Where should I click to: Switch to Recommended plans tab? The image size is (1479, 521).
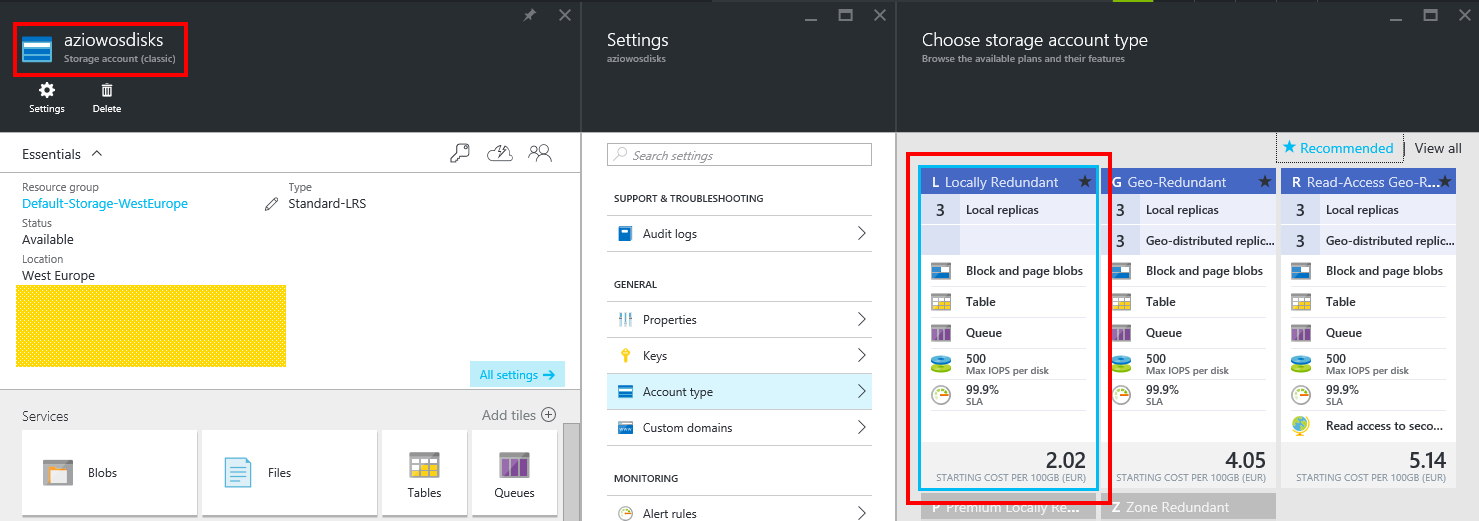click(1339, 148)
